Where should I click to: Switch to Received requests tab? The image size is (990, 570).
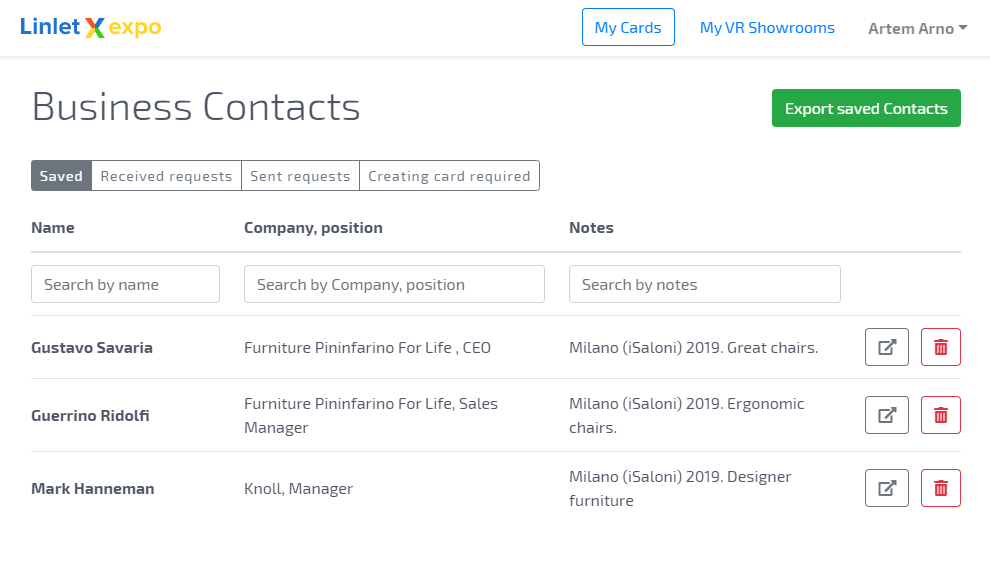[x=167, y=176]
